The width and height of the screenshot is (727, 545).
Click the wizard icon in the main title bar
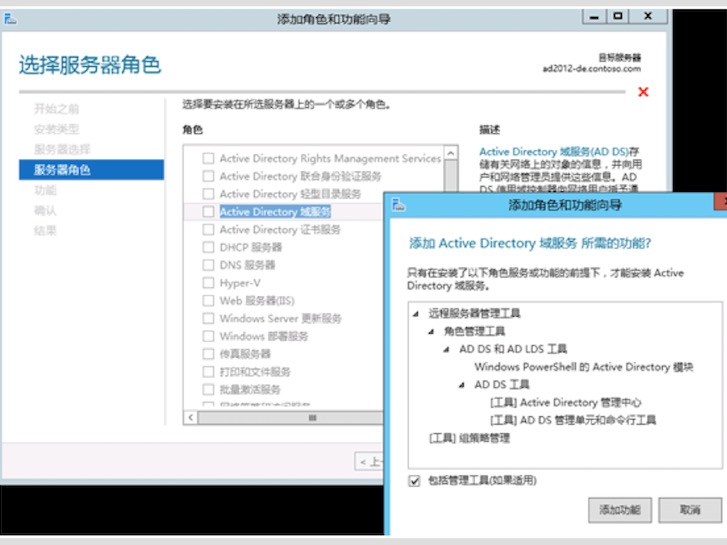10,19
